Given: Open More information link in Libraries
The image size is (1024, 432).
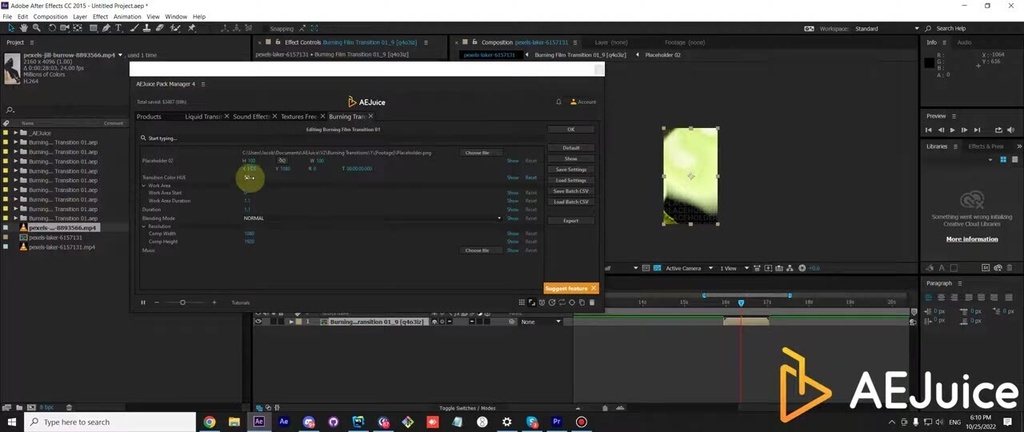Looking at the screenshot, I should click(972, 239).
